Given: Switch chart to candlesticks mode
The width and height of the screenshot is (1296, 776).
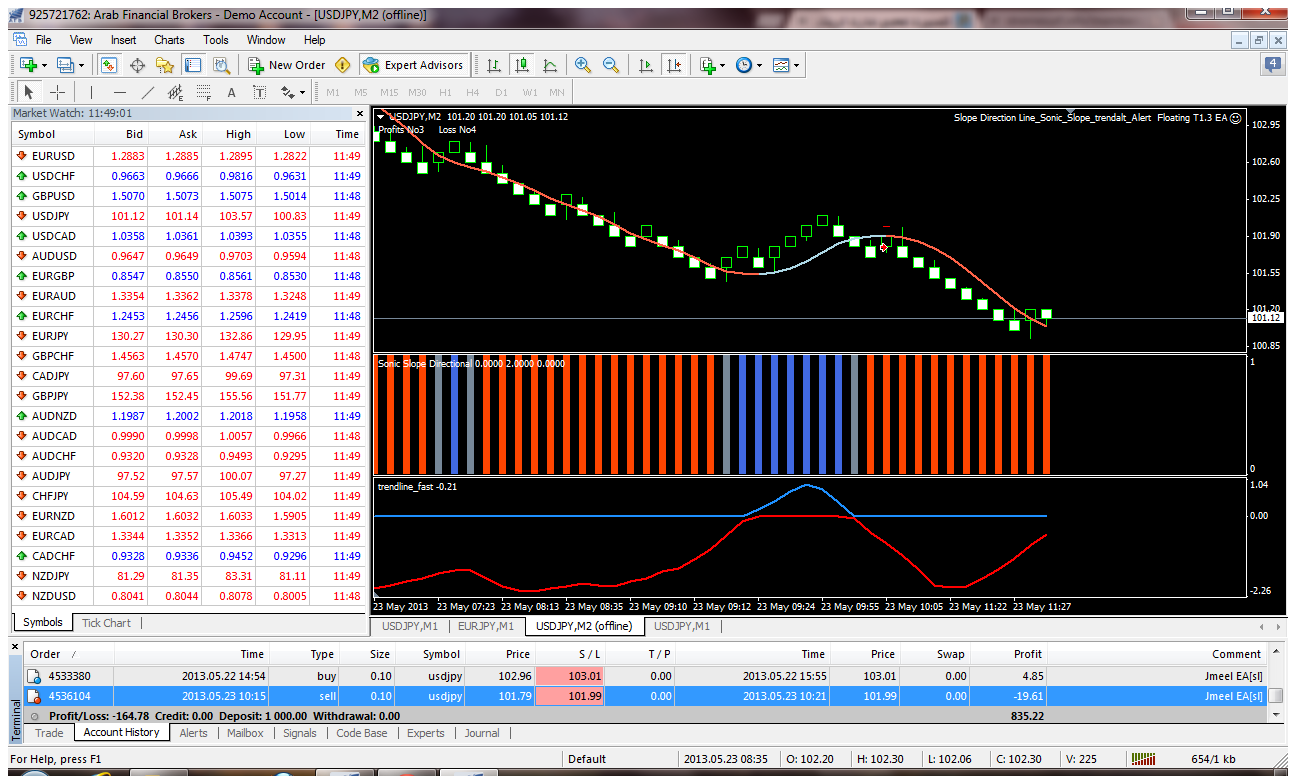Looking at the screenshot, I should pos(521,65).
